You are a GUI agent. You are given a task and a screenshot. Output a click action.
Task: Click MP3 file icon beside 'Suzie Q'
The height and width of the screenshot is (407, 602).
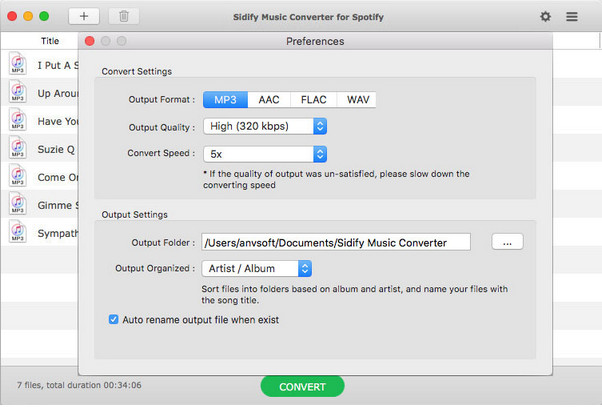[18, 148]
